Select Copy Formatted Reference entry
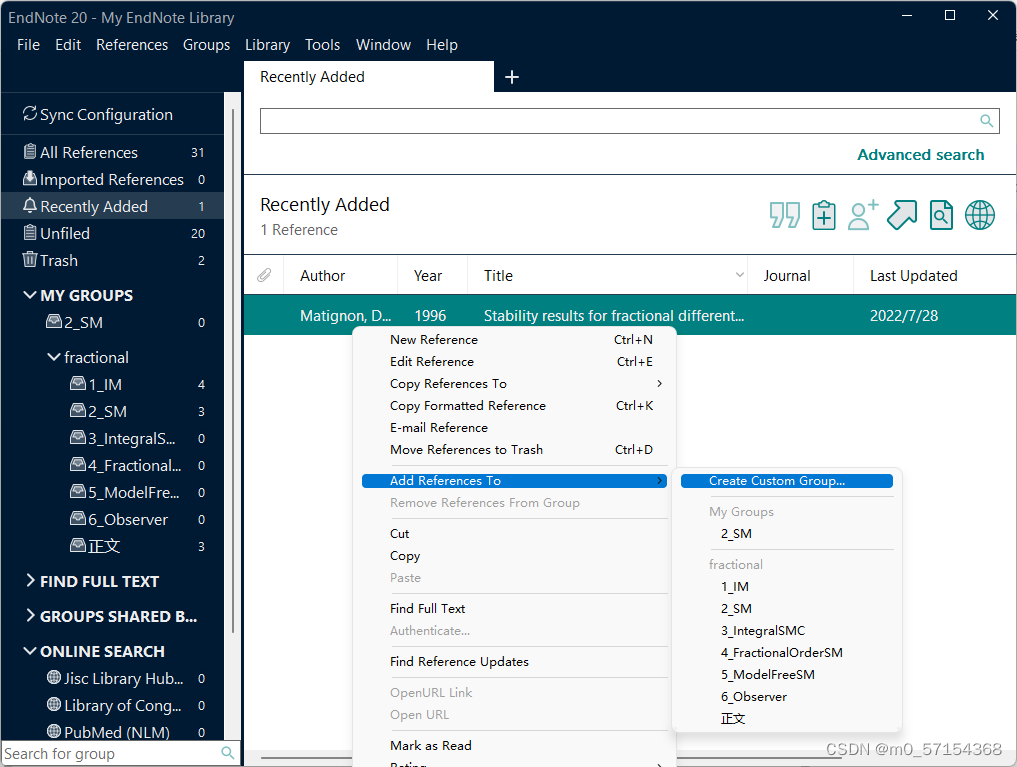This screenshot has width=1017, height=767. [516, 406]
